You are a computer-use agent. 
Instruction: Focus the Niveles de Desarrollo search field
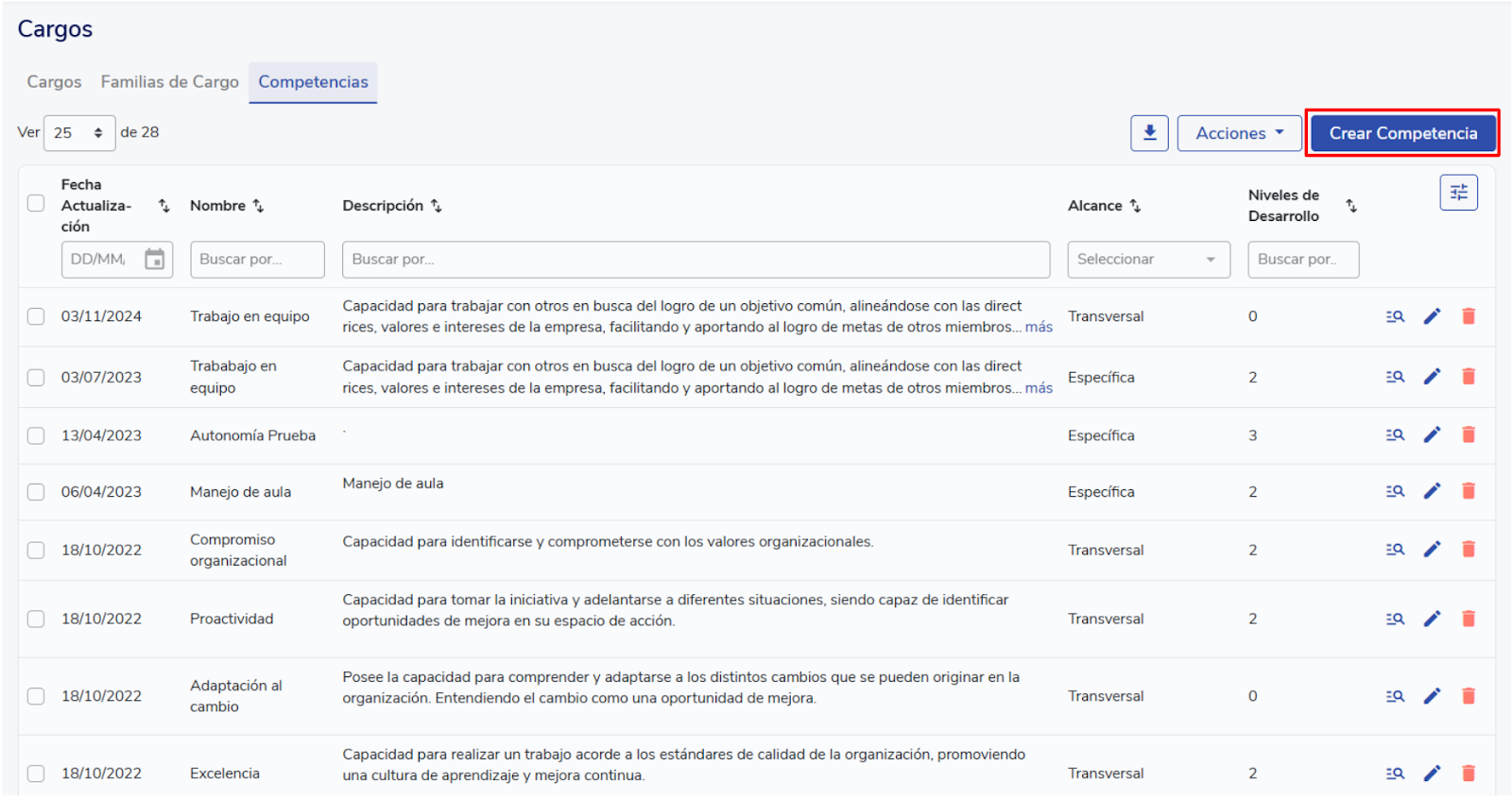pos(1303,260)
